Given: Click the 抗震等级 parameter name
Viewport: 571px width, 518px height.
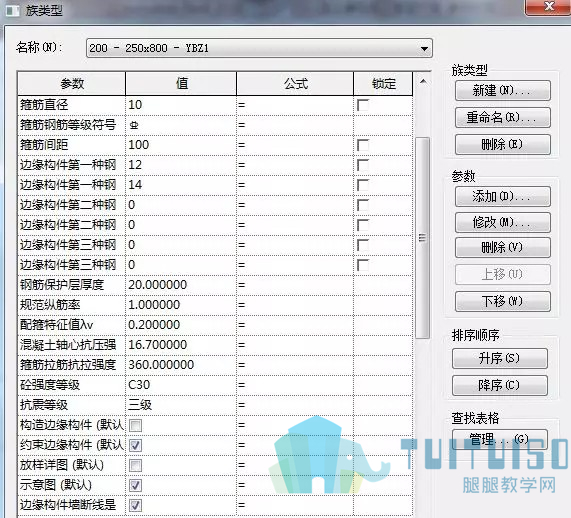Looking at the screenshot, I should [44, 405].
